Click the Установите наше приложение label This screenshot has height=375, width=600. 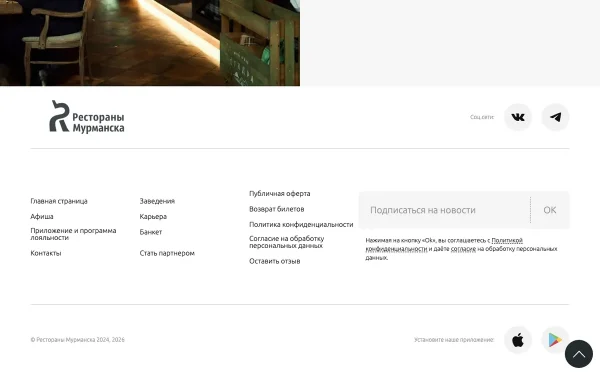coord(454,340)
